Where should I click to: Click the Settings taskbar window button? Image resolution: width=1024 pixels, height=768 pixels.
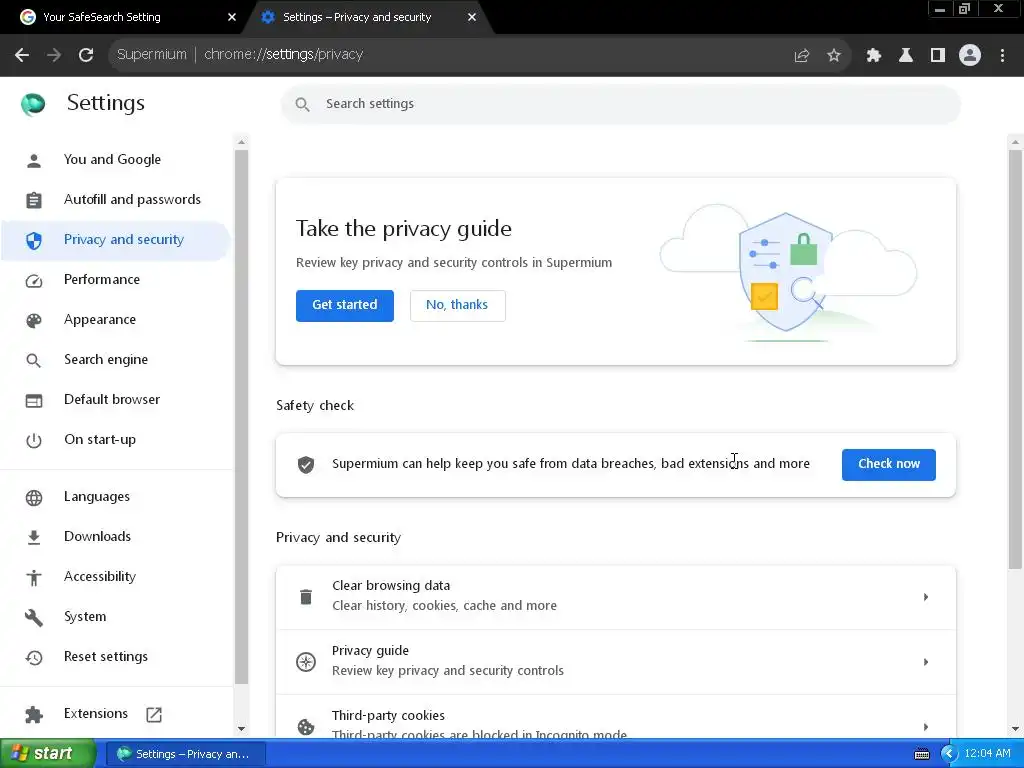click(x=185, y=754)
